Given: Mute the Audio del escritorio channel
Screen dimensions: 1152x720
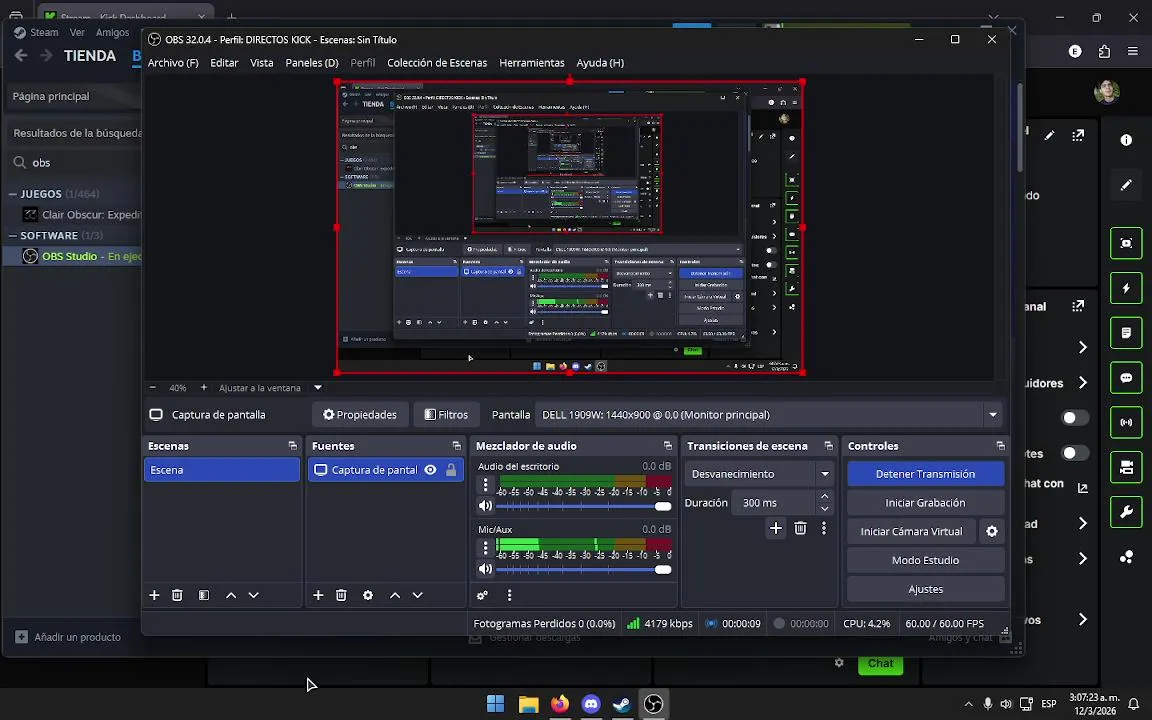Looking at the screenshot, I should [485, 506].
